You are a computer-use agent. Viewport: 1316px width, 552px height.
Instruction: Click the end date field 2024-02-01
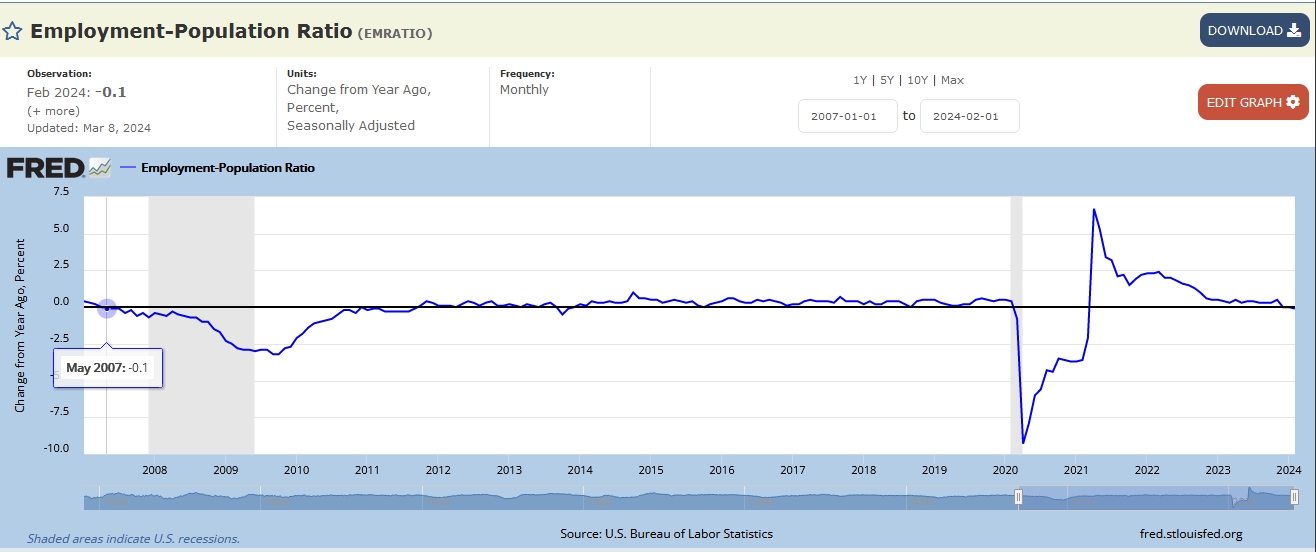point(969,116)
